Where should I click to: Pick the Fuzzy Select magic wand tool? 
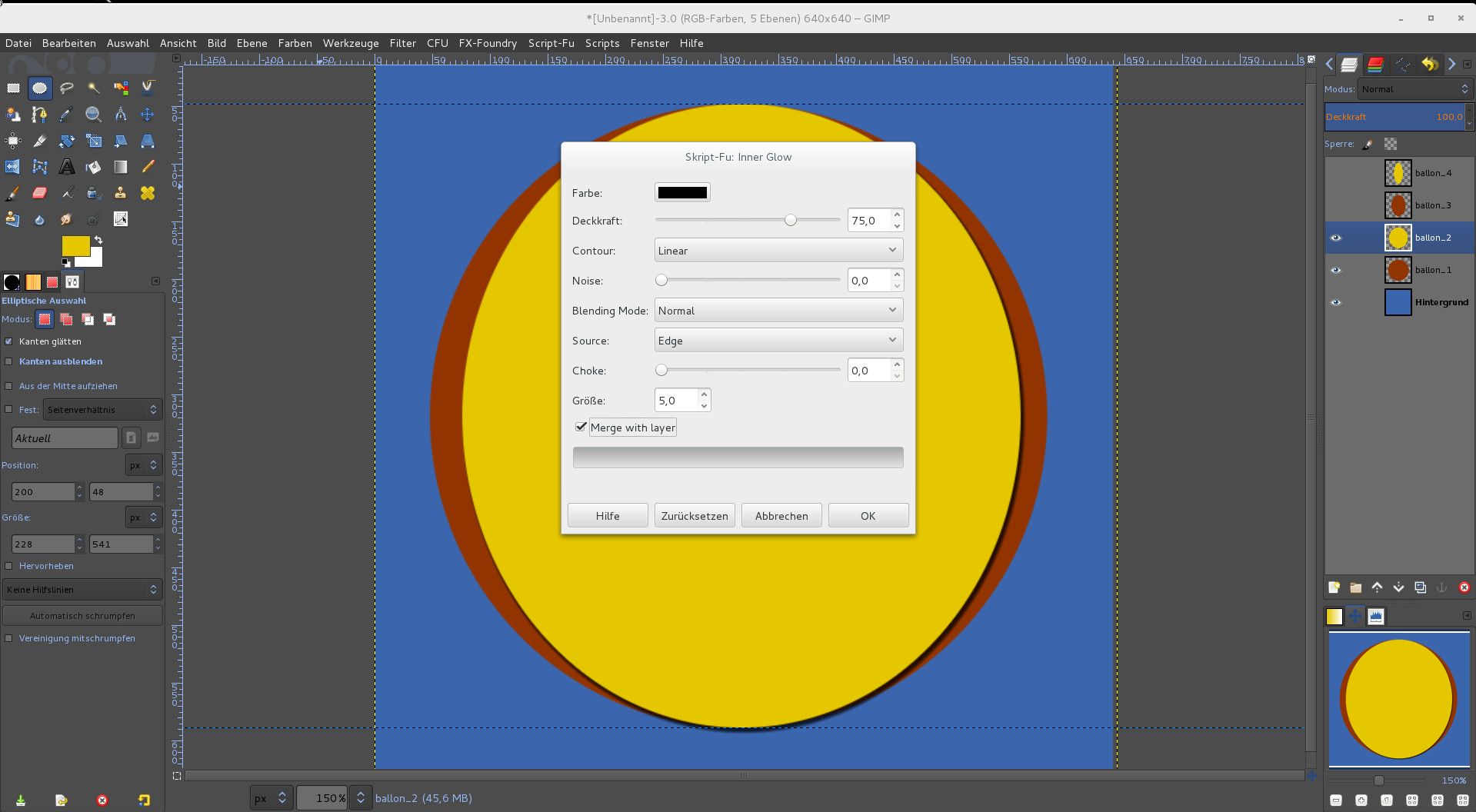[94, 88]
